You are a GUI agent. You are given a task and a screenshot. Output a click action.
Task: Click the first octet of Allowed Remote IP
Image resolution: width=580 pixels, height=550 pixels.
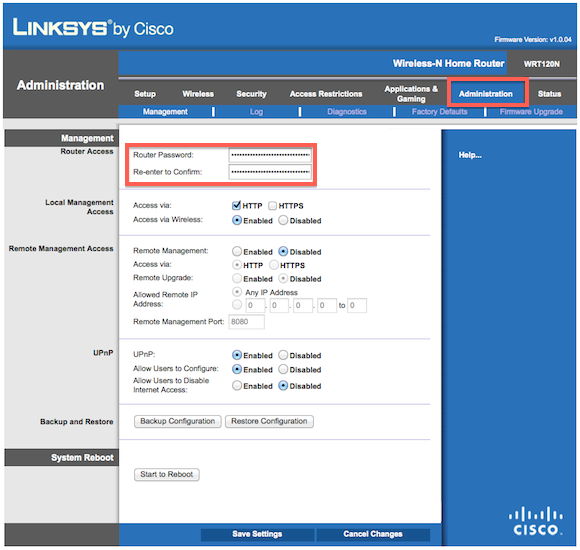[255, 306]
